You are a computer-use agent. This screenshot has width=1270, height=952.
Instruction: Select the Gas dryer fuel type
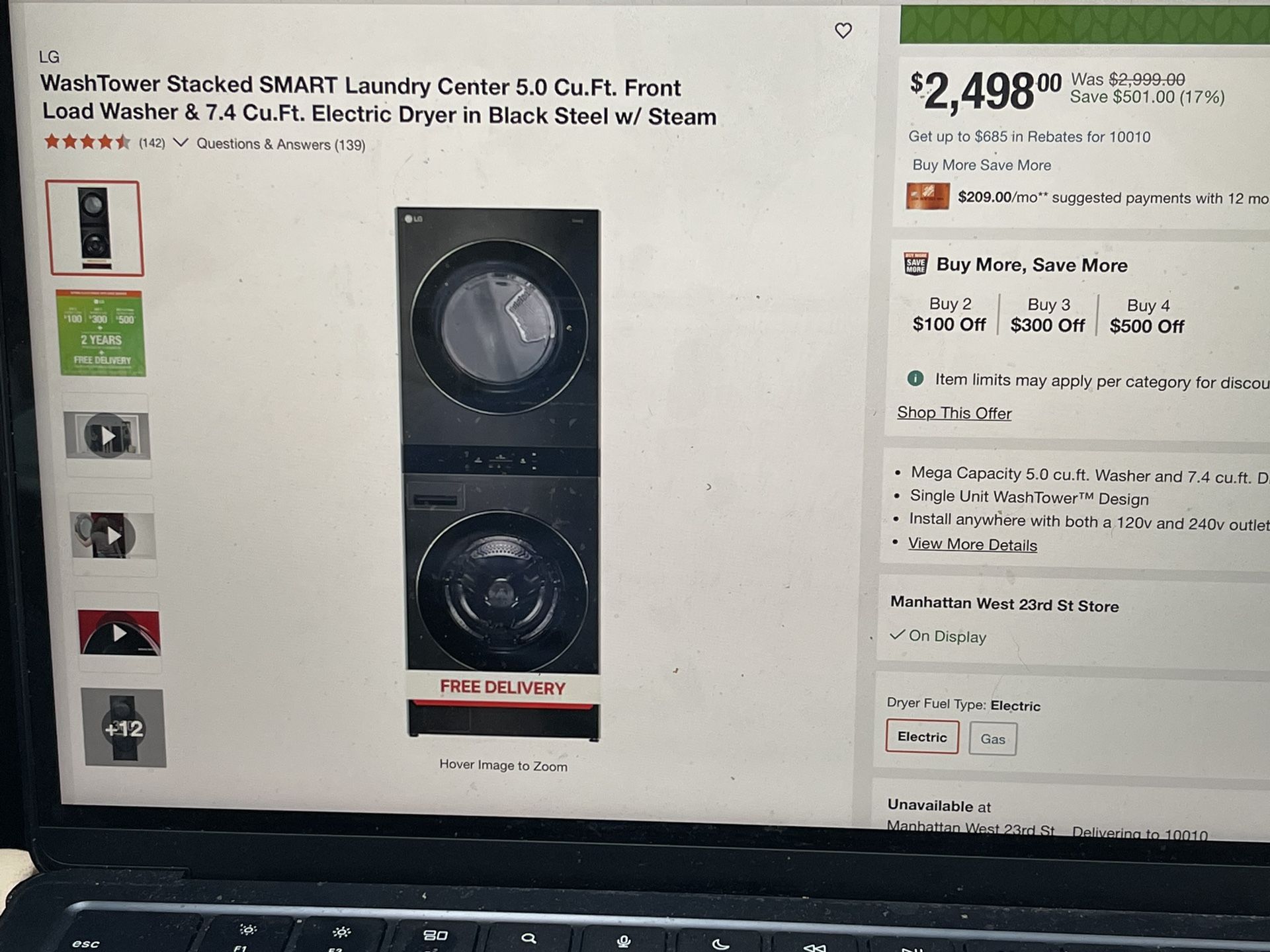(x=992, y=738)
